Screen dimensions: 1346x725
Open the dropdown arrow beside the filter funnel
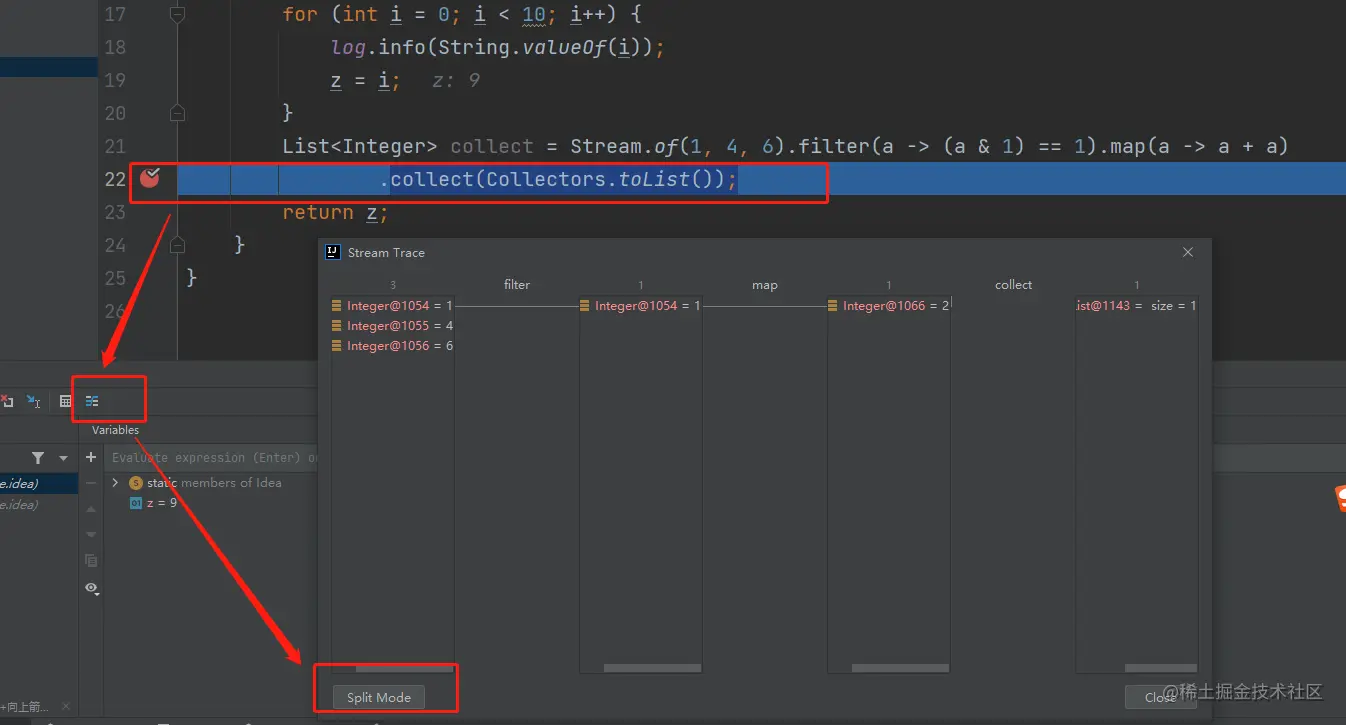[64, 458]
